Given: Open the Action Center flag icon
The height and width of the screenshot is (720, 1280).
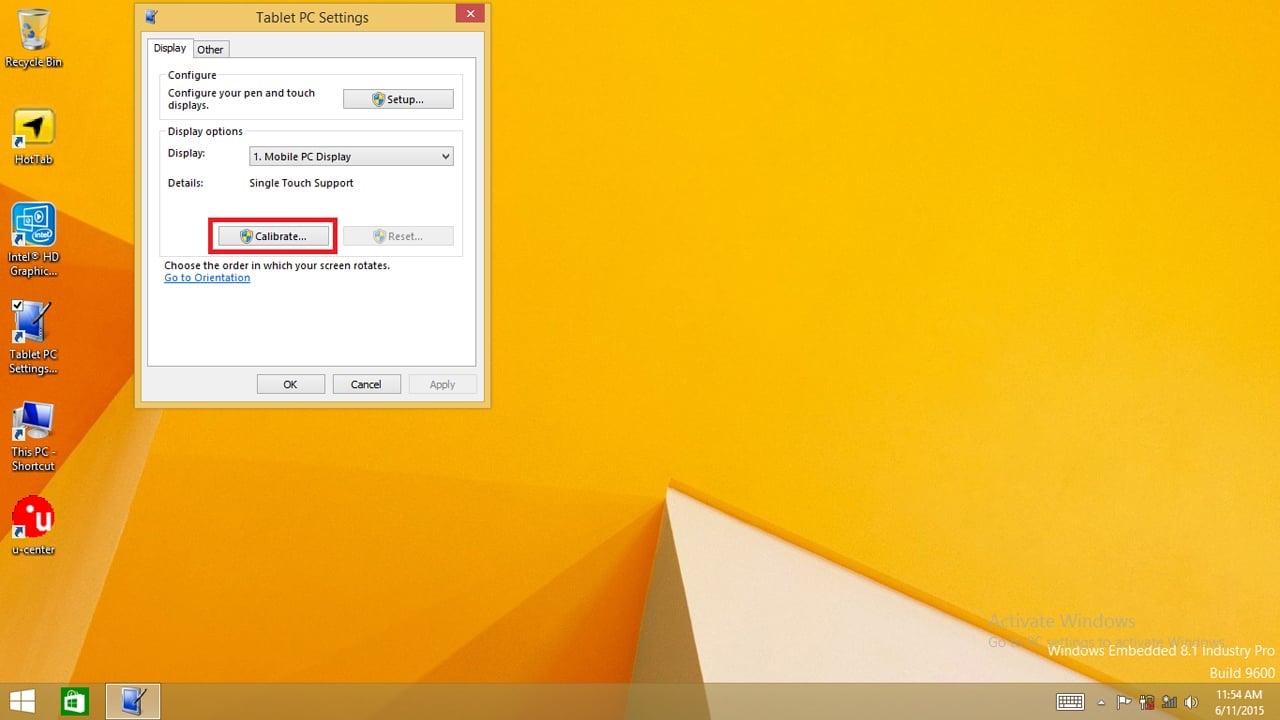Looking at the screenshot, I should pos(1124,702).
